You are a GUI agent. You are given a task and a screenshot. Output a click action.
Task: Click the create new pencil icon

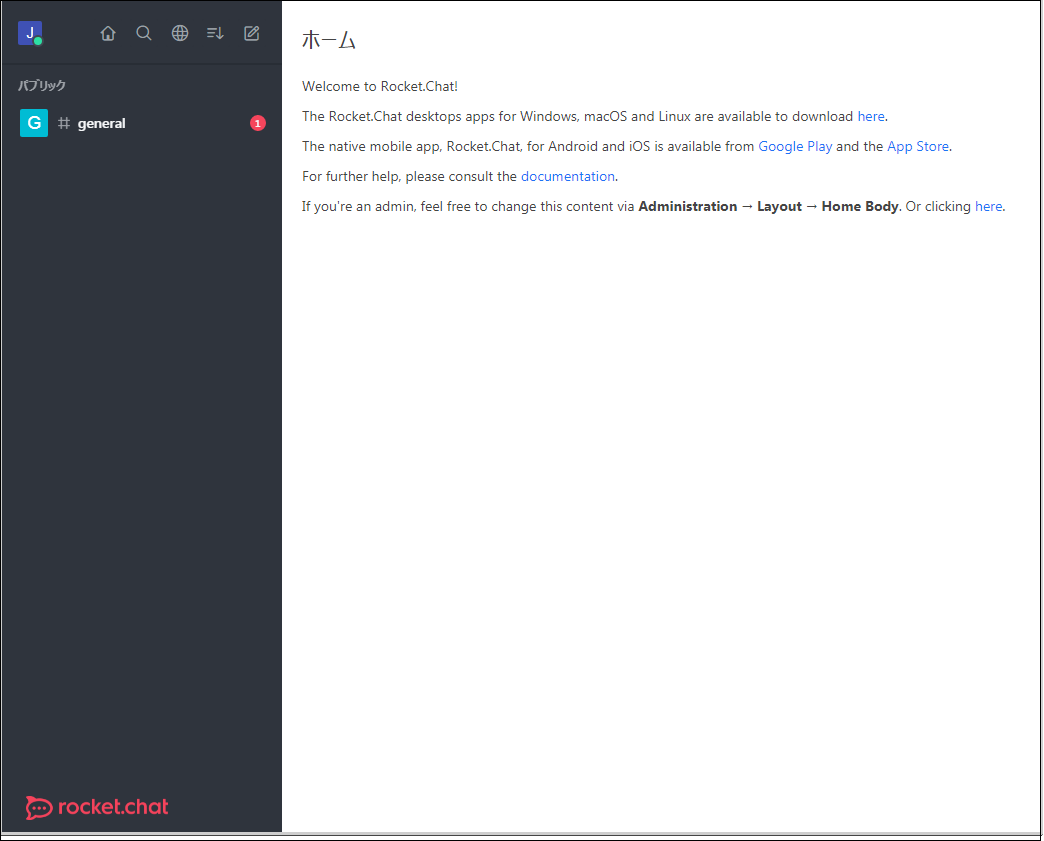tap(251, 33)
